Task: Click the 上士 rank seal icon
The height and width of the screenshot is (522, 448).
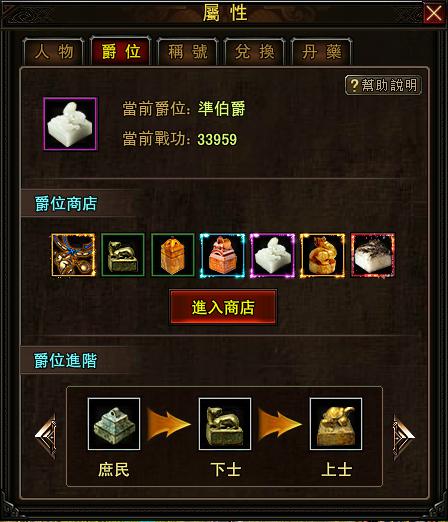Action: tap(336, 424)
